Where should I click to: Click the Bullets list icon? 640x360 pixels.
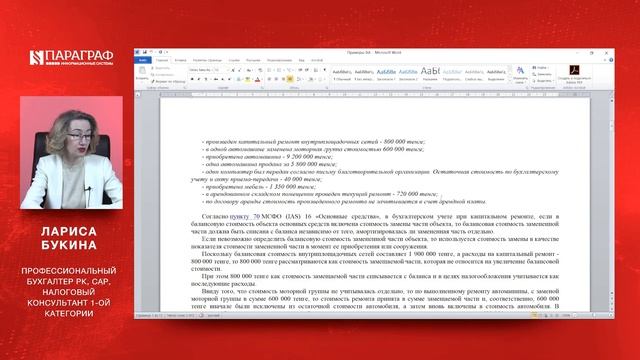click(269, 70)
